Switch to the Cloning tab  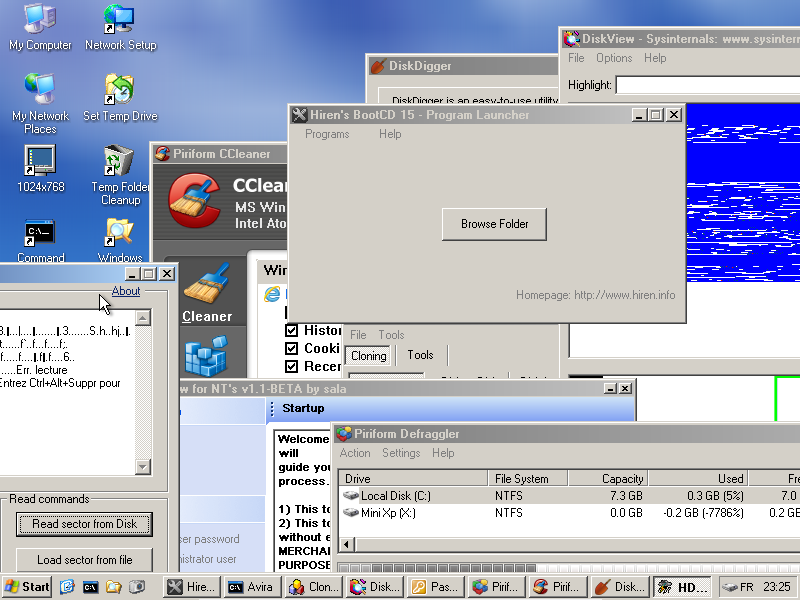coord(368,356)
